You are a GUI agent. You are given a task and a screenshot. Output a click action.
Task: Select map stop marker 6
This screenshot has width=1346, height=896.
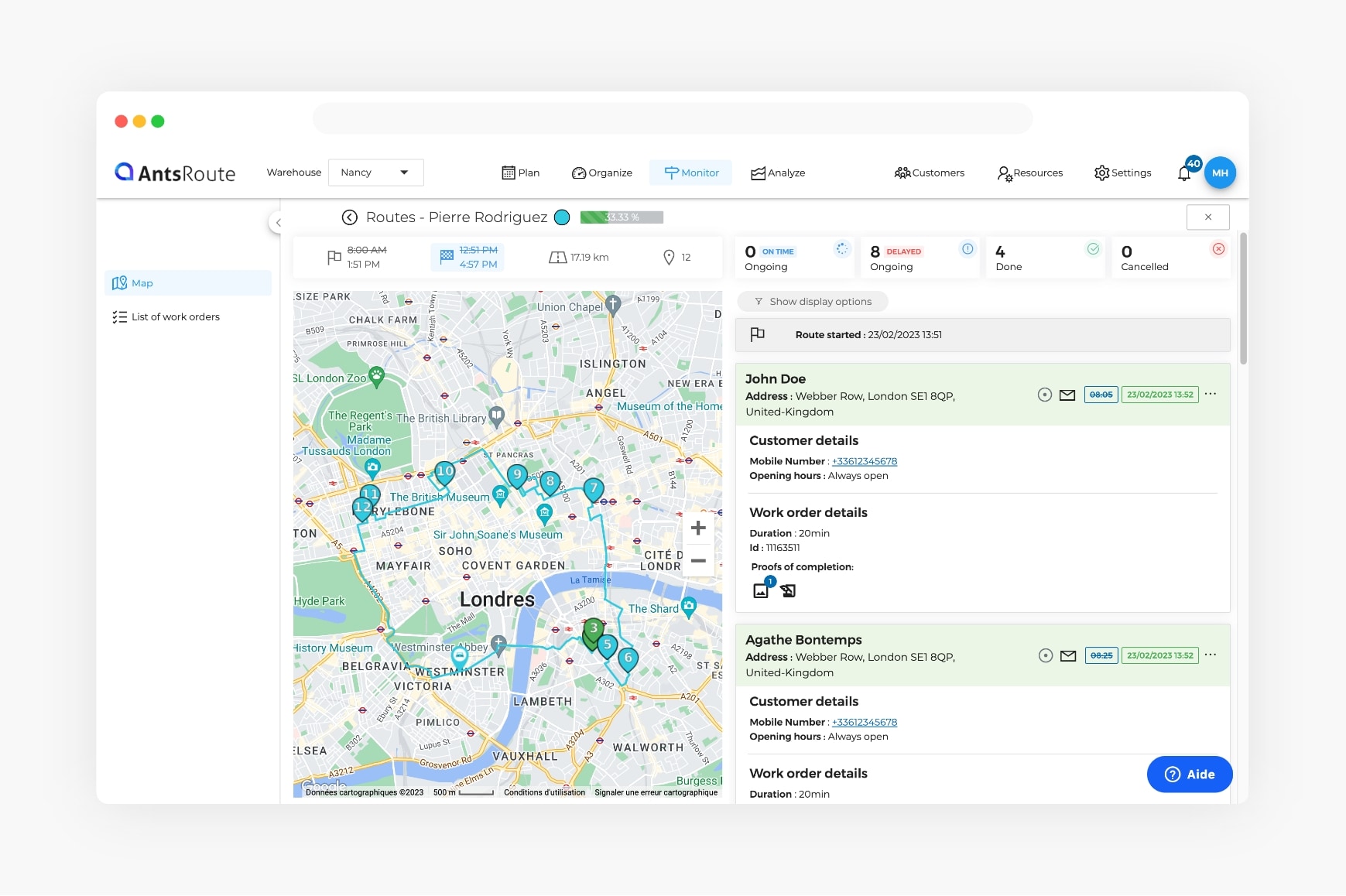pos(628,659)
